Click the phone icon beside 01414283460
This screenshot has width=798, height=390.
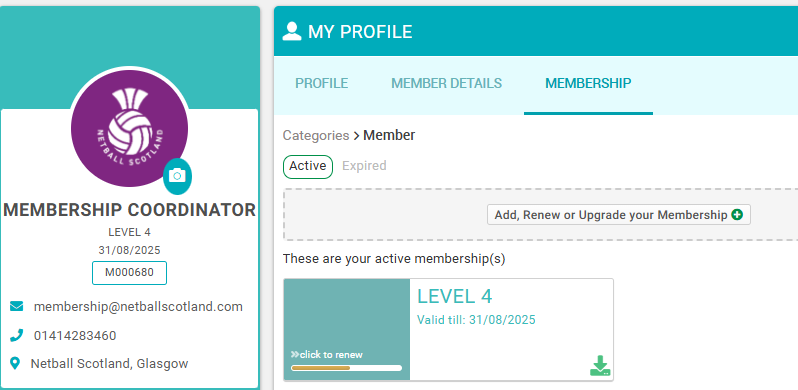(x=16, y=336)
